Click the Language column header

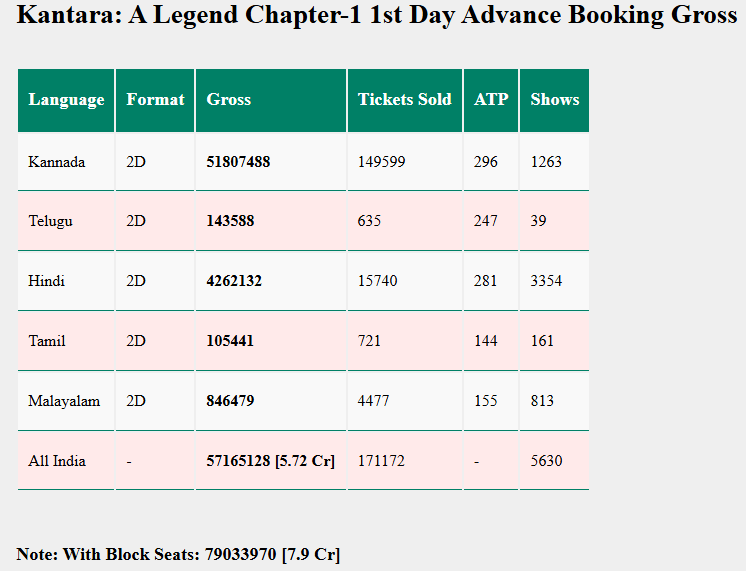[66, 100]
